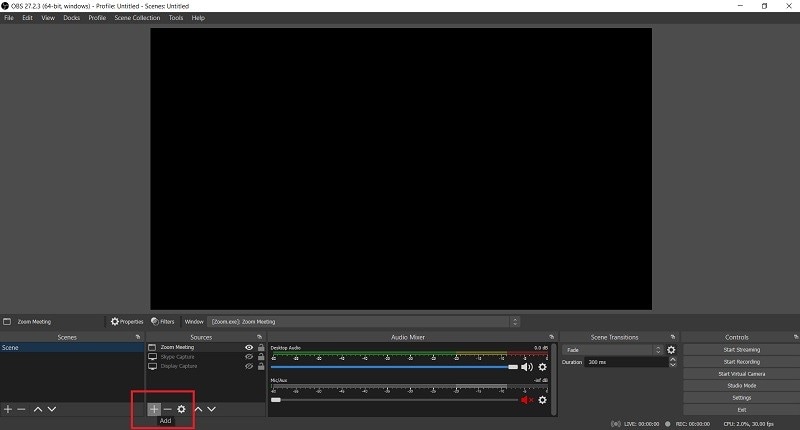
Task: Open the Tools menu
Action: 176,18
